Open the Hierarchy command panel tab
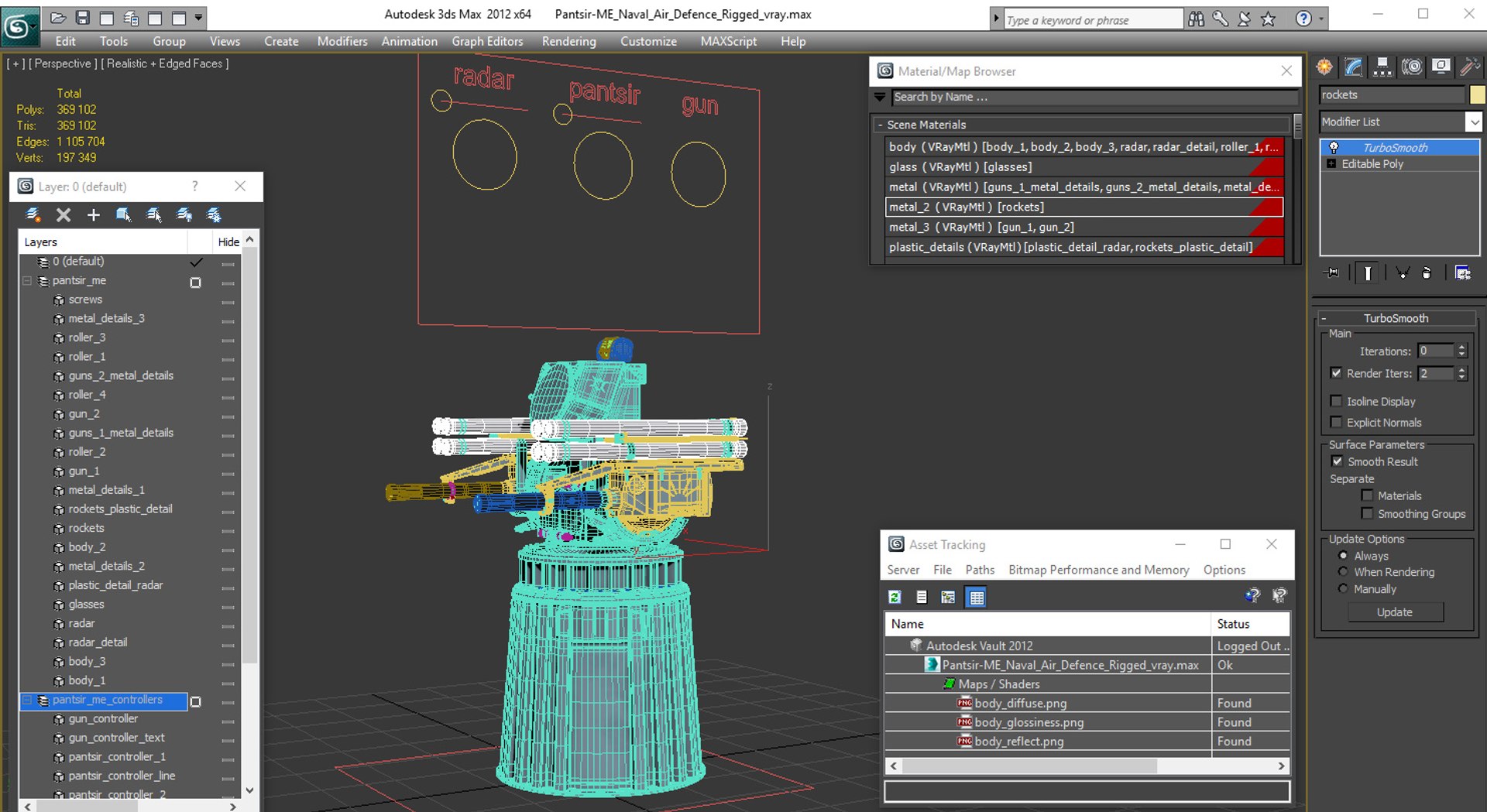This screenshot has height=812, width=1487. pyautogui.click(x=1382, y=67)
